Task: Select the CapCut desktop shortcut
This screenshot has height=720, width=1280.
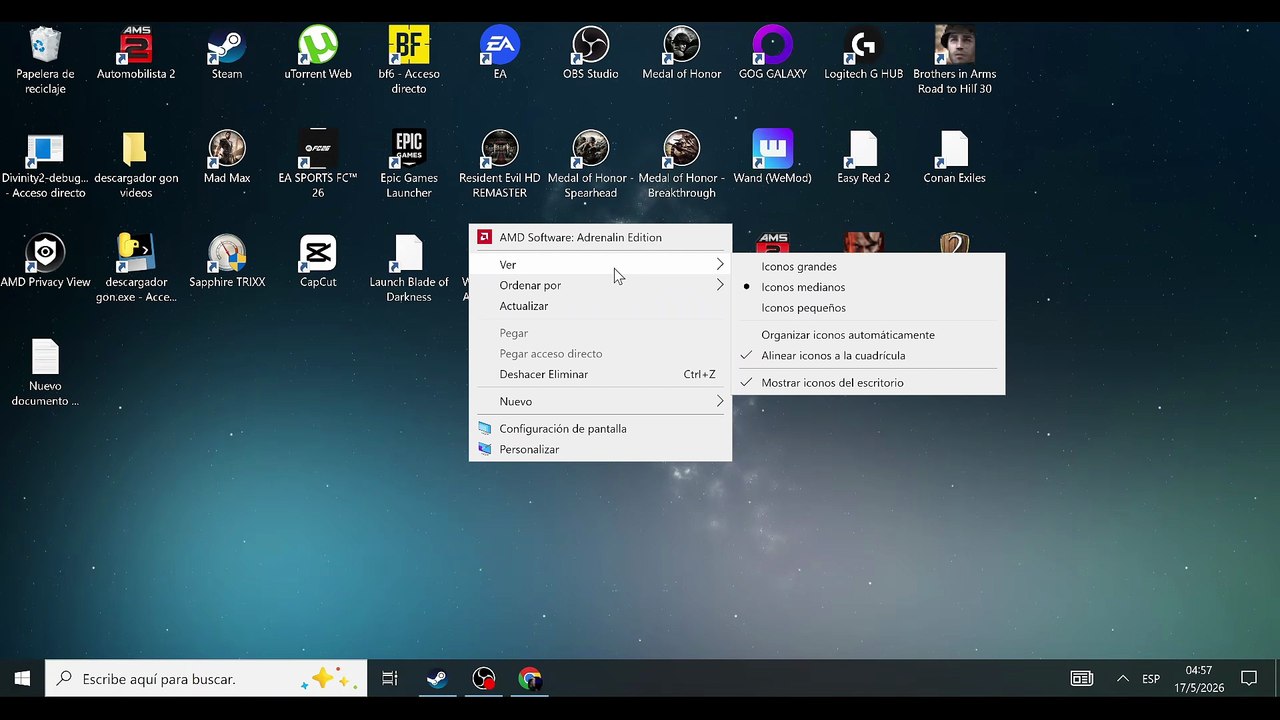Action: point(318,262)
